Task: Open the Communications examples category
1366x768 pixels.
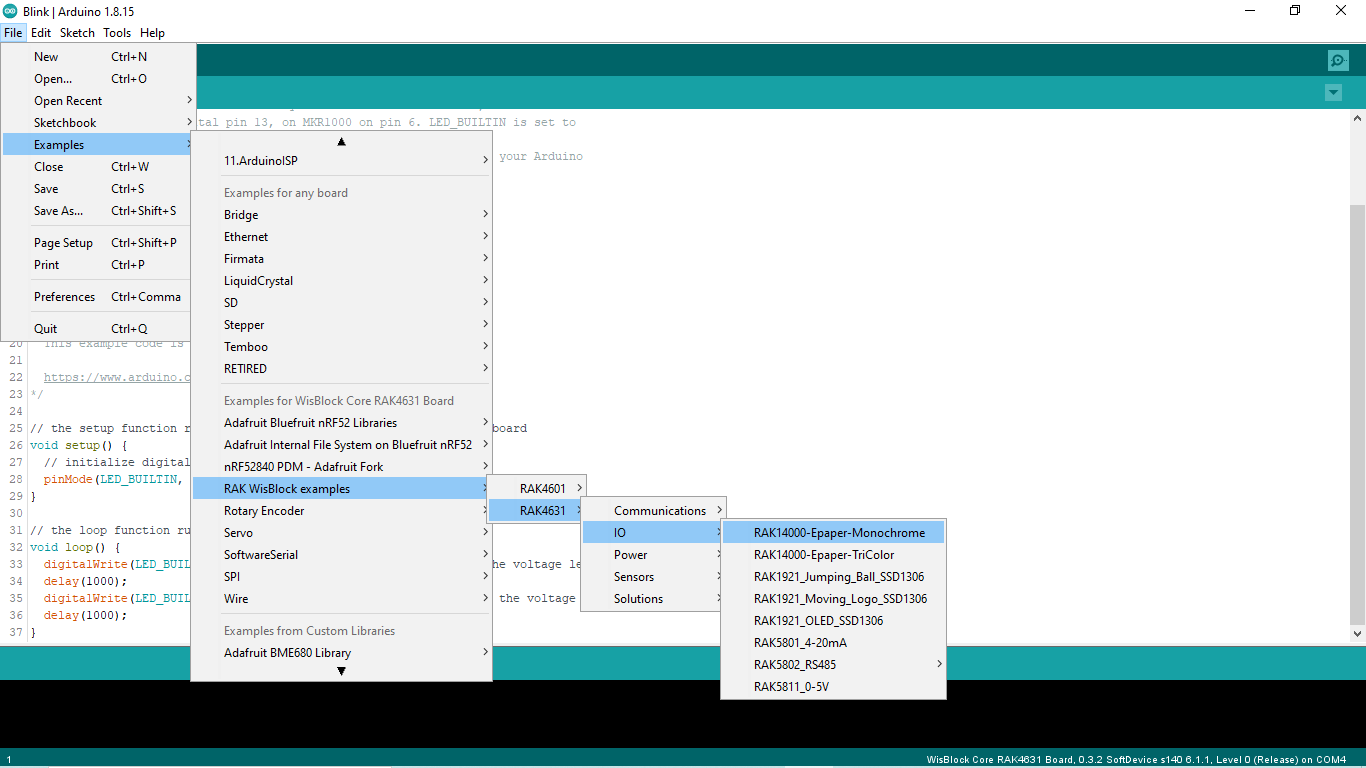Action: coord(654,511)
